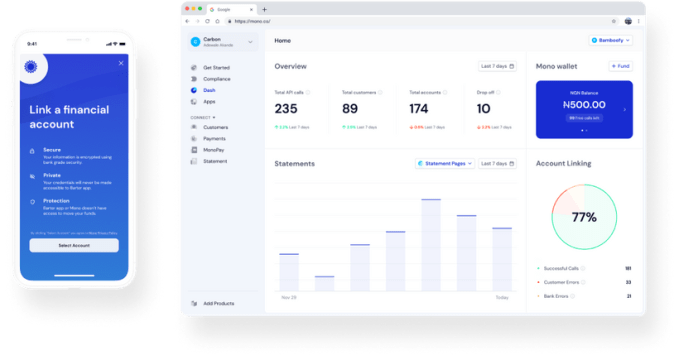Click the Fund wallet button
Image resolution: width=679 pixels, height=360 pixels.
[621, 66]
